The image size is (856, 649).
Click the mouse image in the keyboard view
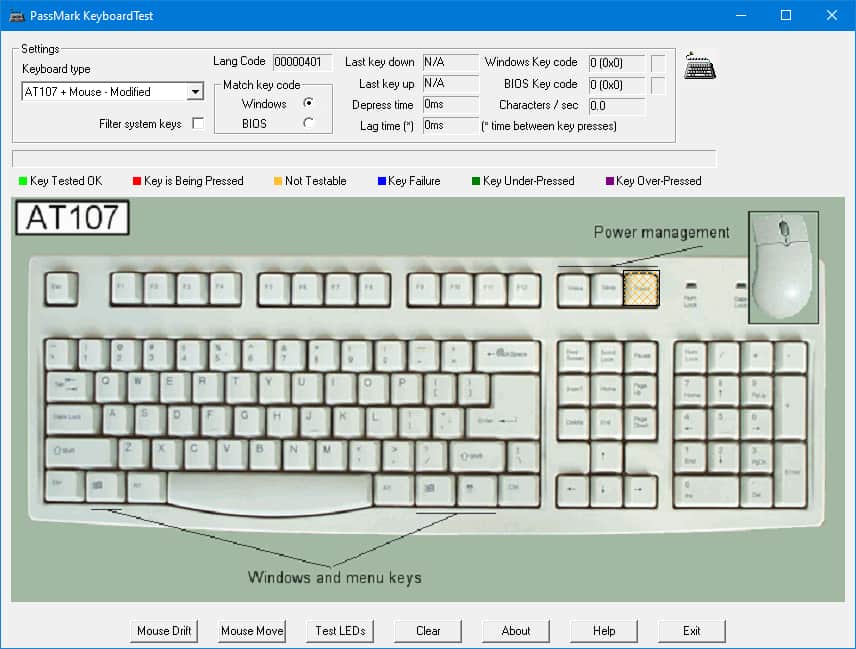pos(783,267)
